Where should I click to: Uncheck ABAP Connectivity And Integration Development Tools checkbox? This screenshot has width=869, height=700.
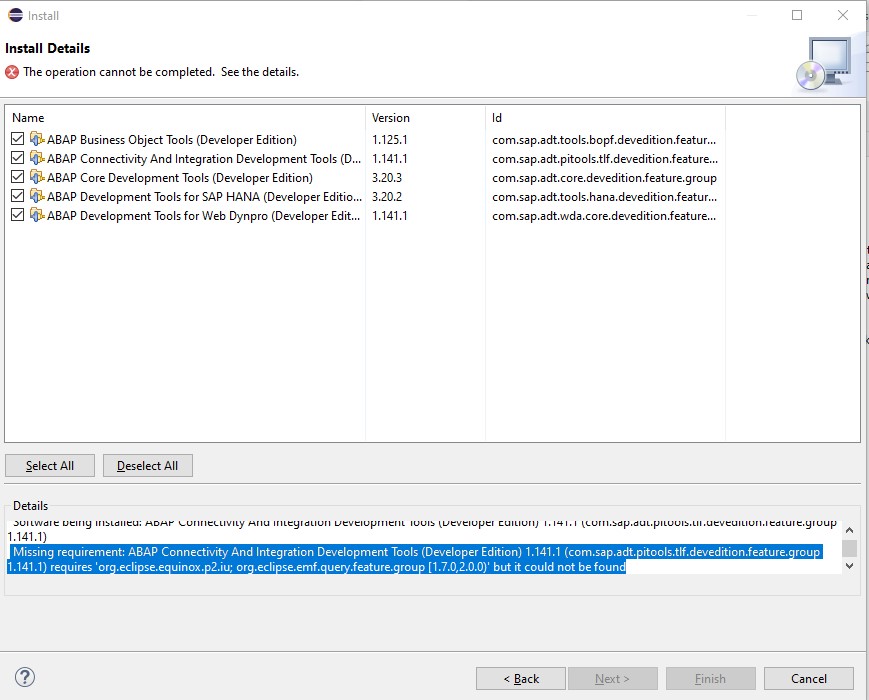click(18, 158)
